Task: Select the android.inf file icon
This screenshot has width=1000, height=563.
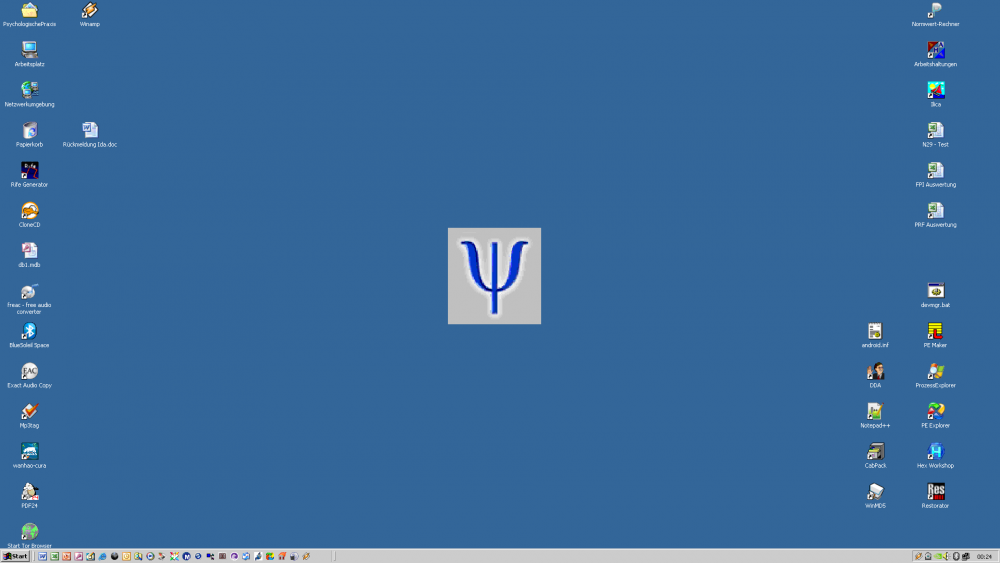Action: (x=875, y=336)
